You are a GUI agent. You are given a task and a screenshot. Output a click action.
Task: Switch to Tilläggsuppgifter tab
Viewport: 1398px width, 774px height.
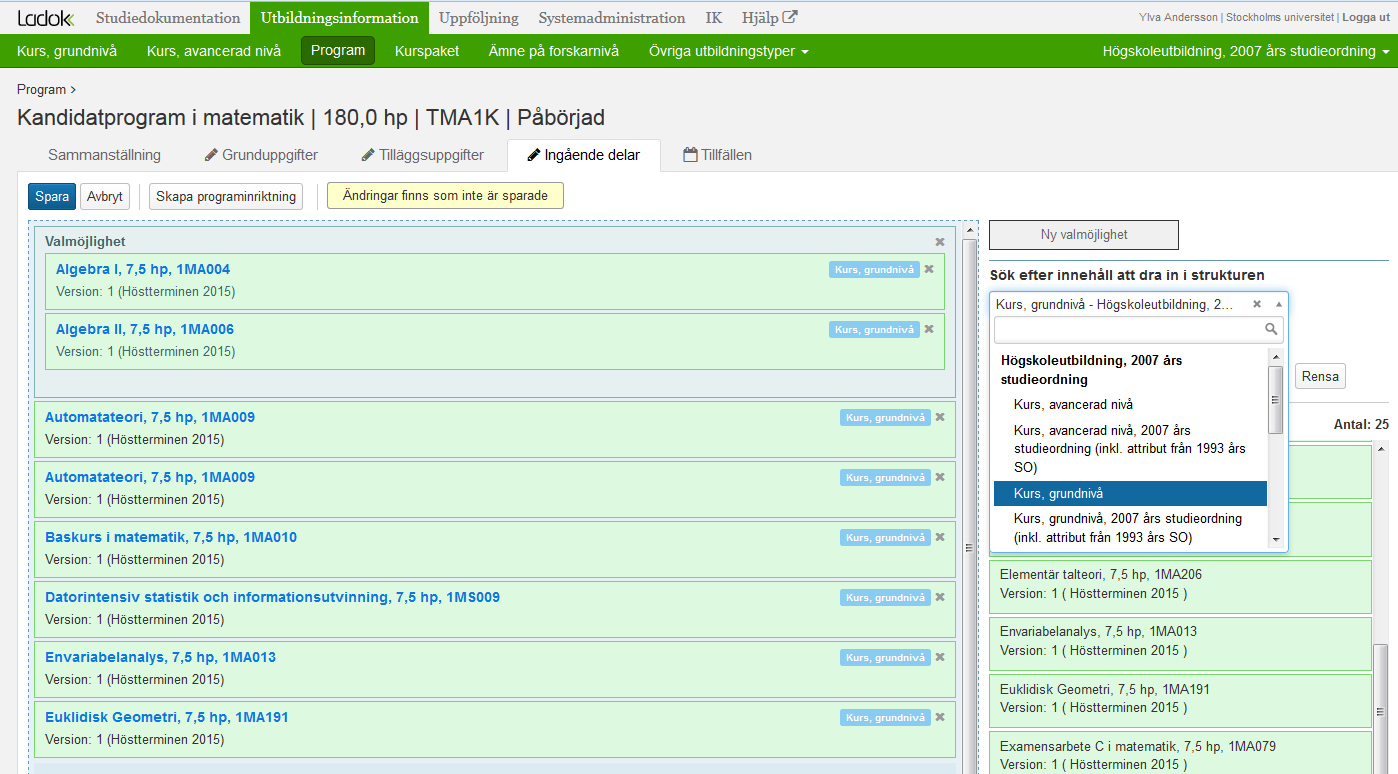423,155
